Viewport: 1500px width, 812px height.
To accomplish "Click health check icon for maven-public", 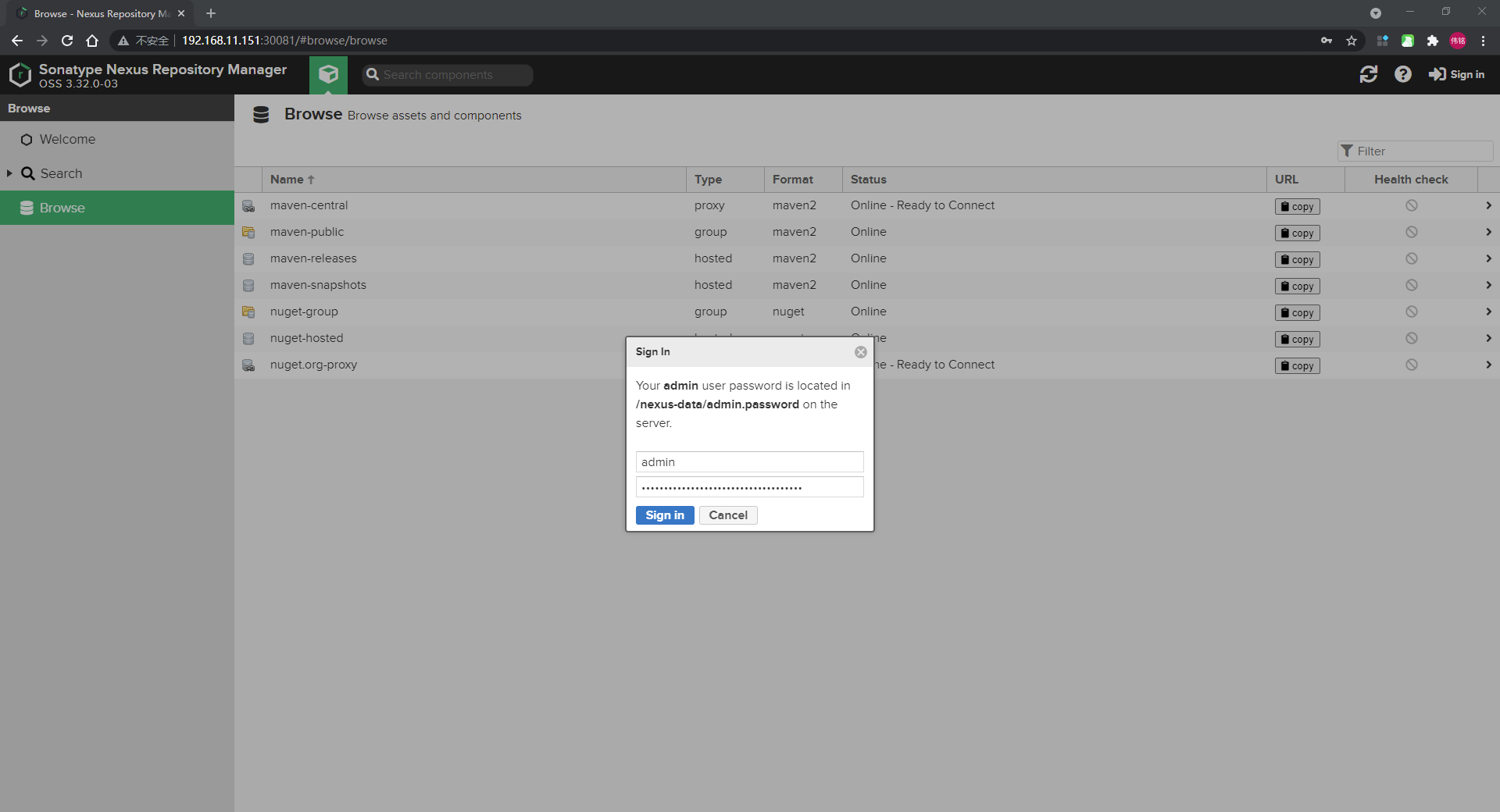I will pyautogui.click(x=1411, y=232).
